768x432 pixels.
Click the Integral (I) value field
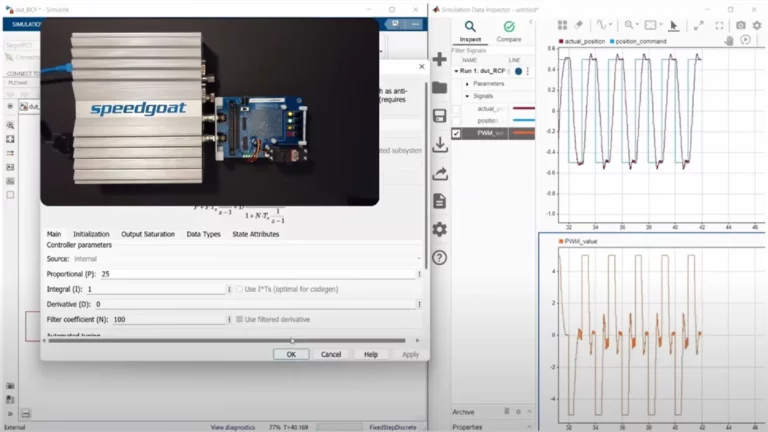click(155, 289)
